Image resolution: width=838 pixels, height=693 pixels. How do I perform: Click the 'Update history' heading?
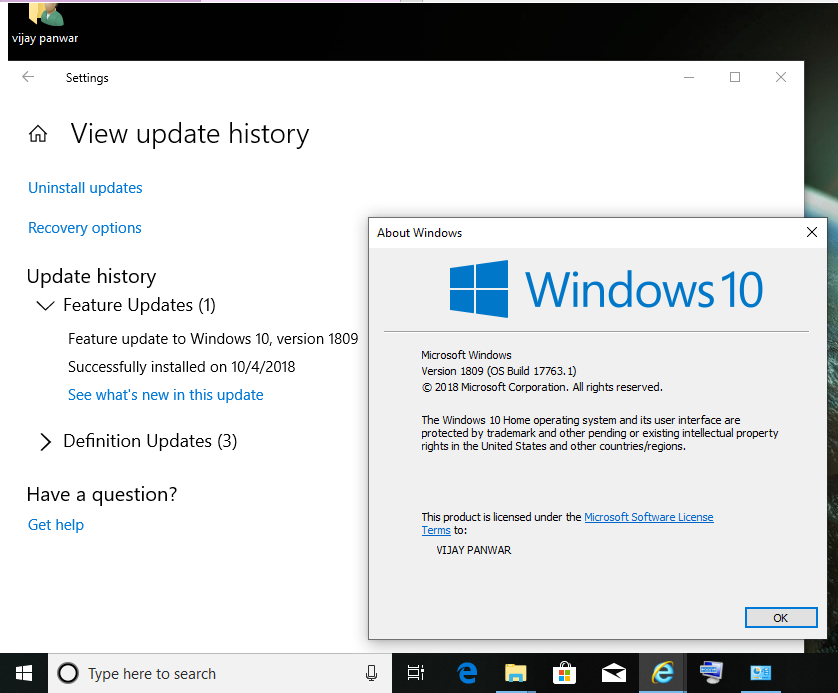91,276
